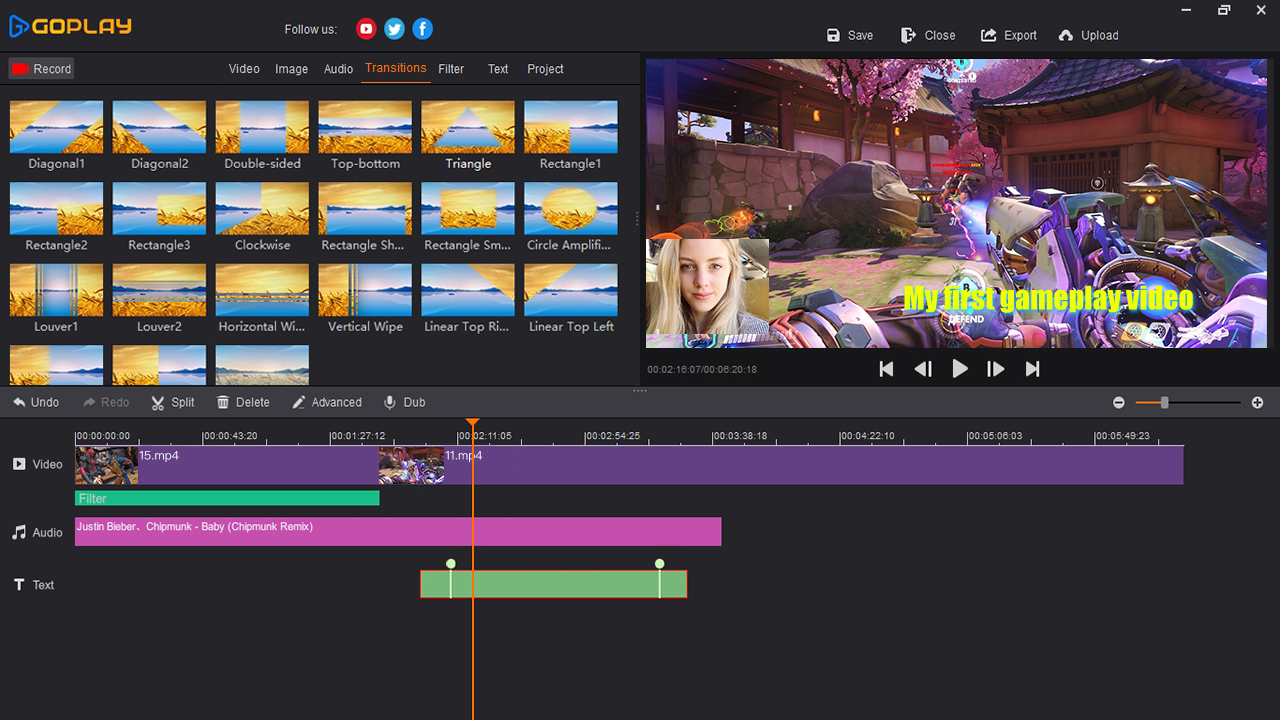Open the Transitions tab
1280x720 pixels.
coord(395,69)
